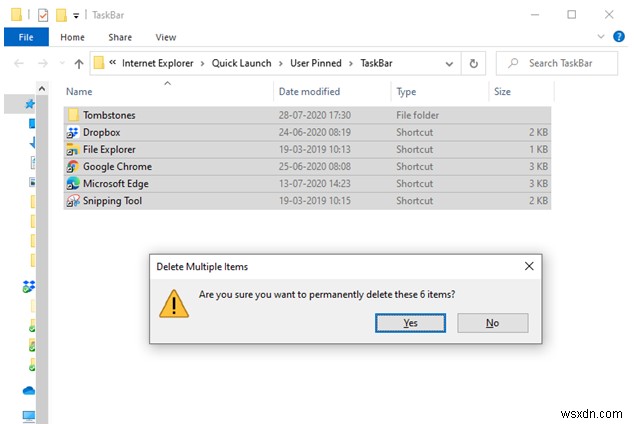Click the Properties quick access toolbar icon

43,15
